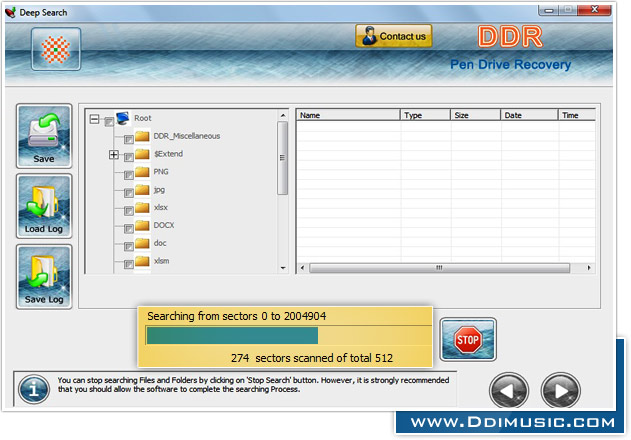Click tree scrollbar up arrow
631x440 pixels.
[283, 116]
